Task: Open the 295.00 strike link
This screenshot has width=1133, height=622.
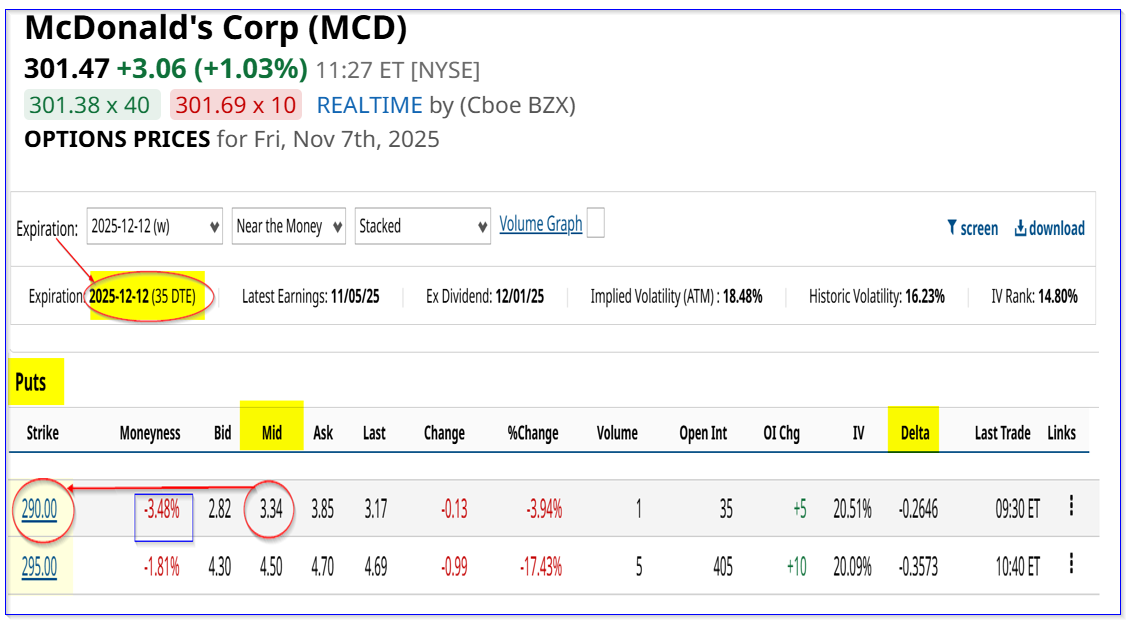Action: [x=39, y=567]
